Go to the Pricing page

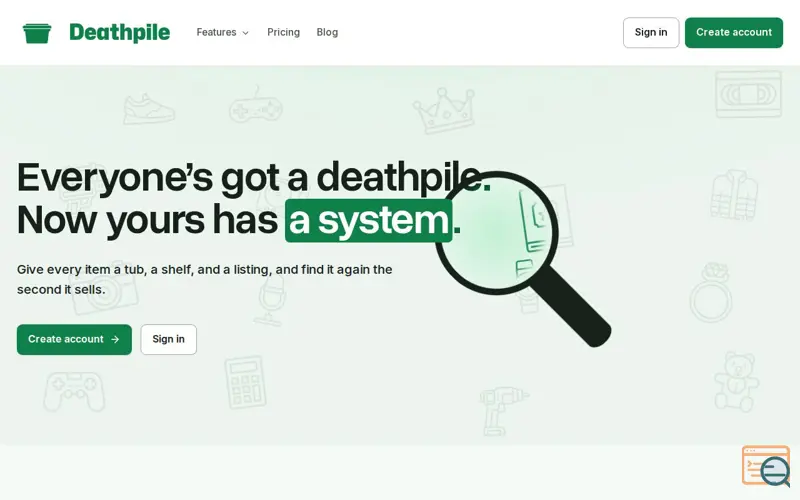283,32
